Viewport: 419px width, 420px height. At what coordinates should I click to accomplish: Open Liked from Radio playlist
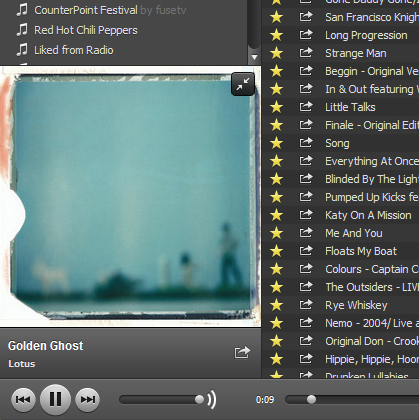(x=74, y=50)
